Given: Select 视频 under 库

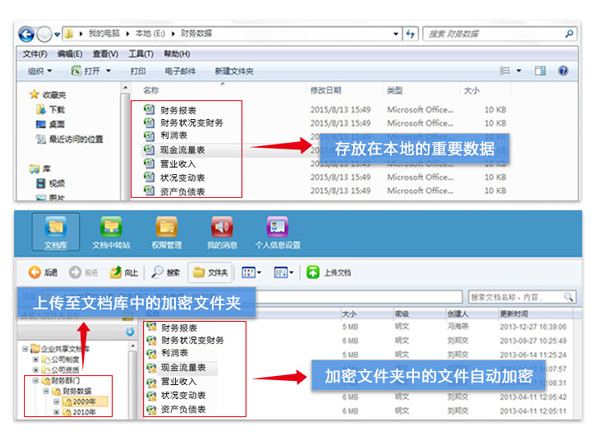Looking at the screenshot, I should pos(50,184).
